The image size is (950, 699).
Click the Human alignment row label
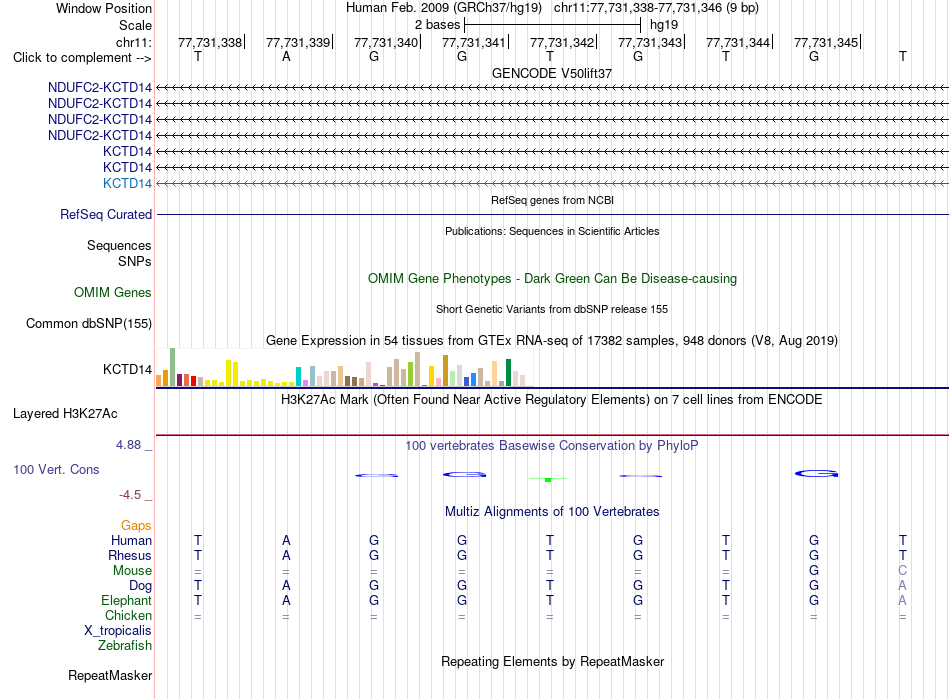click(x=131, y=540)
